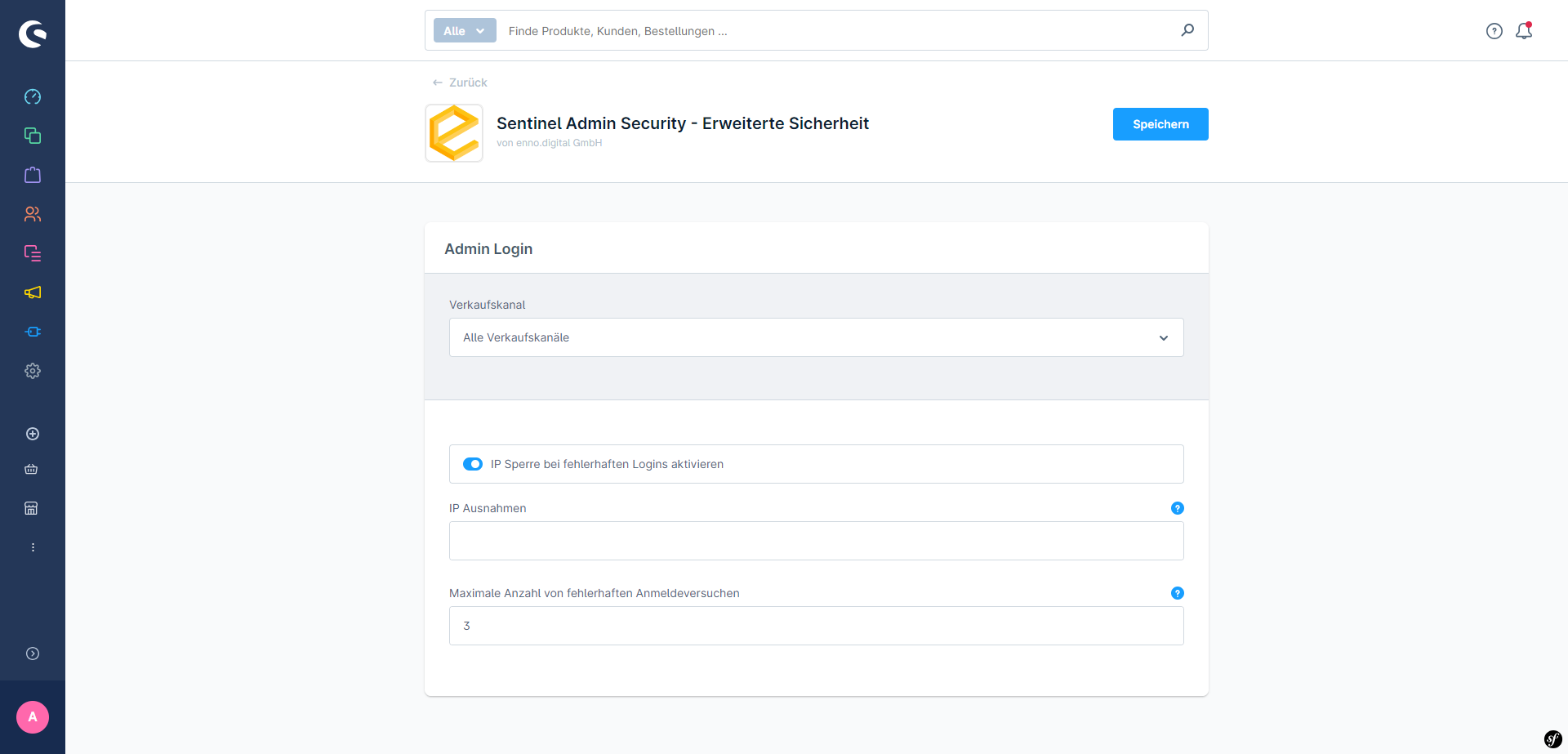1568x754 pixels.
Task: Open the Alle search filter dropdown
Action: (465, 30)
